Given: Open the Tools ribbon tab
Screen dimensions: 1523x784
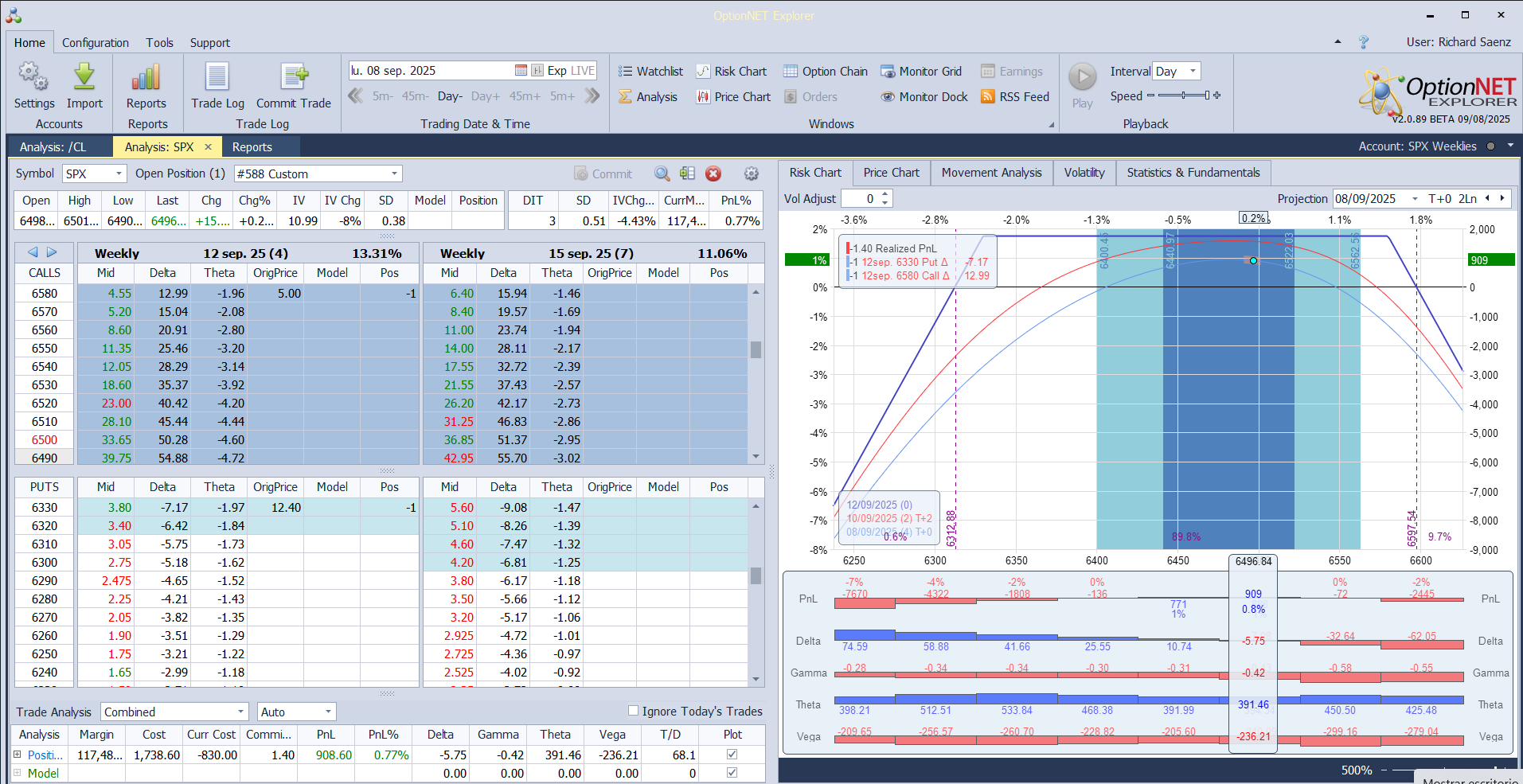Looking at the screenshot, I should pyautogui.click(x=159, y=43).
